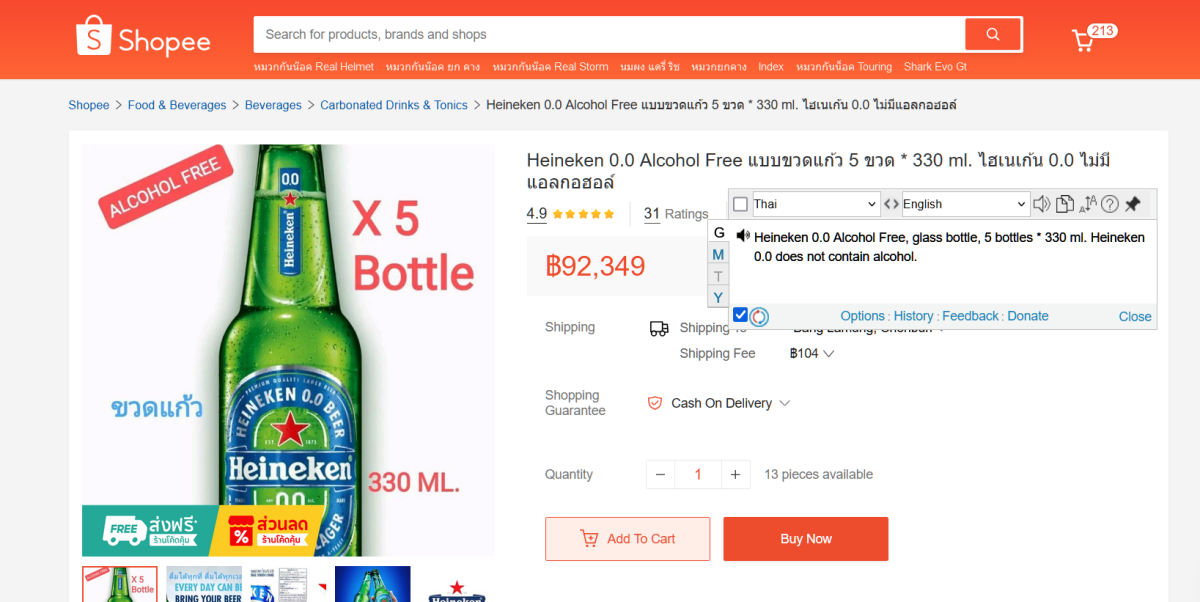The height and width of the screenshot is (602, 1200).
Task: Open the Carbonated Drinks & Tonics breadcrumb
Action: coord(393,104)
